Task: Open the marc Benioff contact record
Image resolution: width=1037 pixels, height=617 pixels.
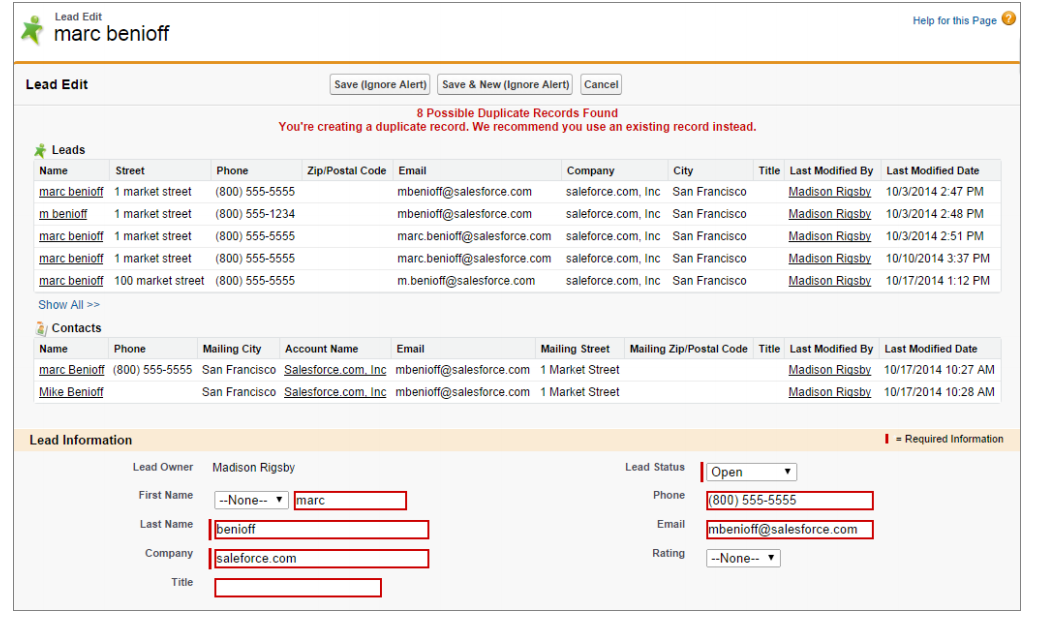Action: [x=71, y=370]
